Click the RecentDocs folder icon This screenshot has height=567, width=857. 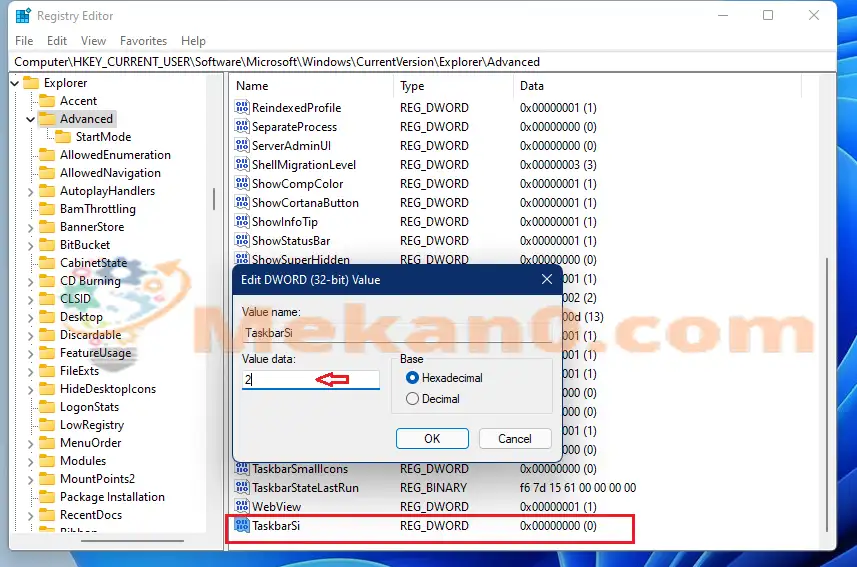point(47,515)
